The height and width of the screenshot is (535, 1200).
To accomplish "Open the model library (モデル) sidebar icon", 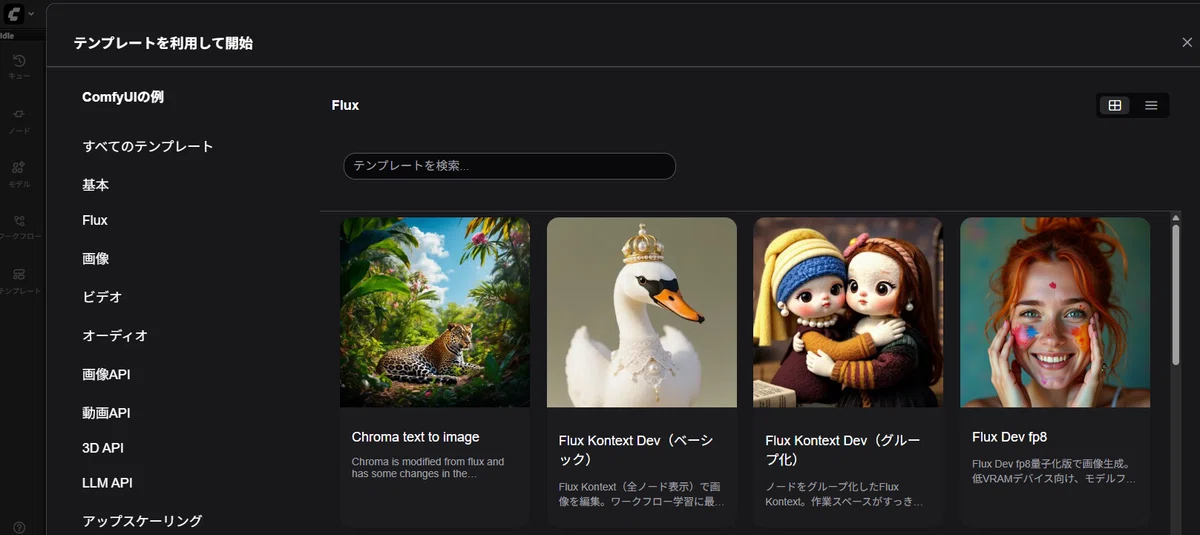I will pos(19,174).
